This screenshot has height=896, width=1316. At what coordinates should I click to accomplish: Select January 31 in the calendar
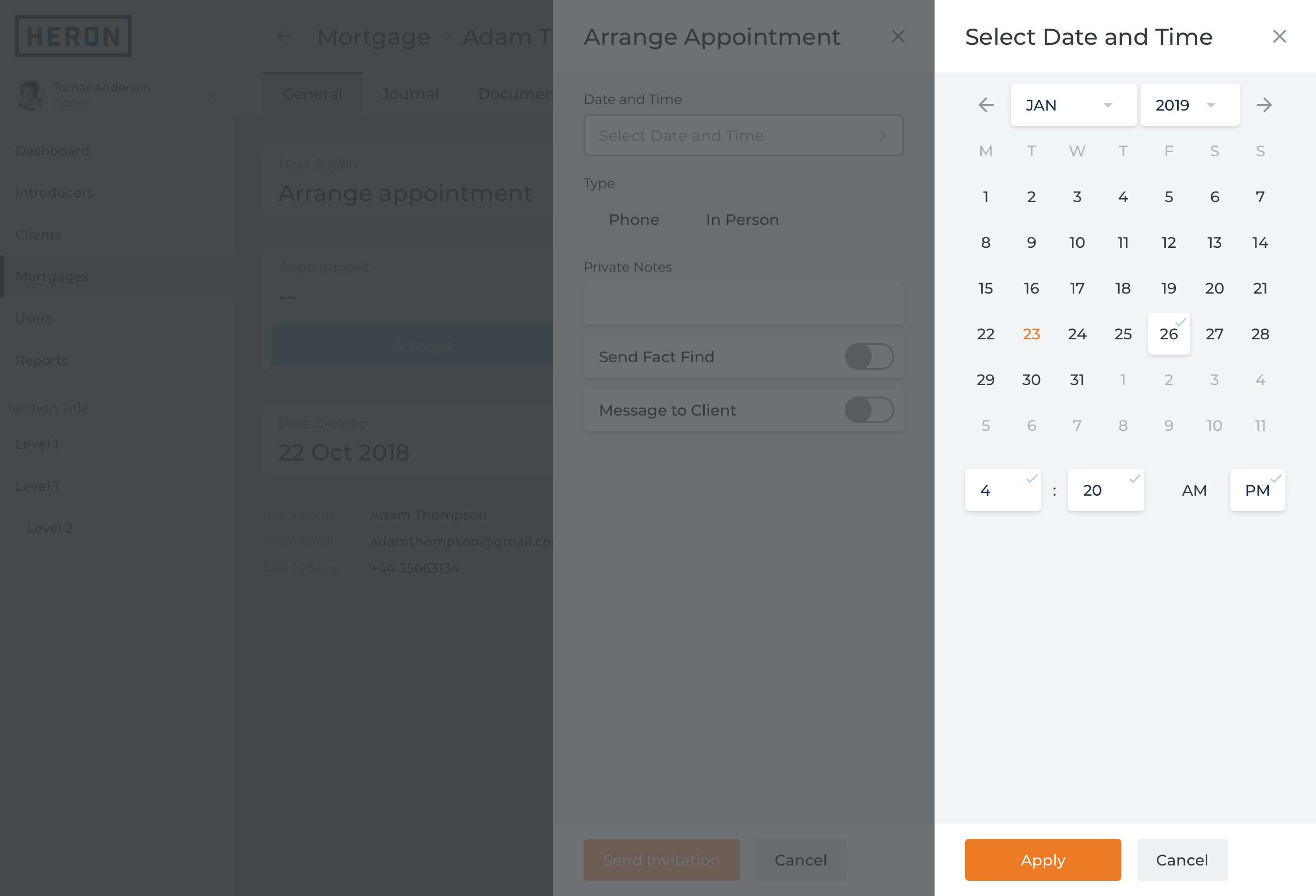[1077, 380]
